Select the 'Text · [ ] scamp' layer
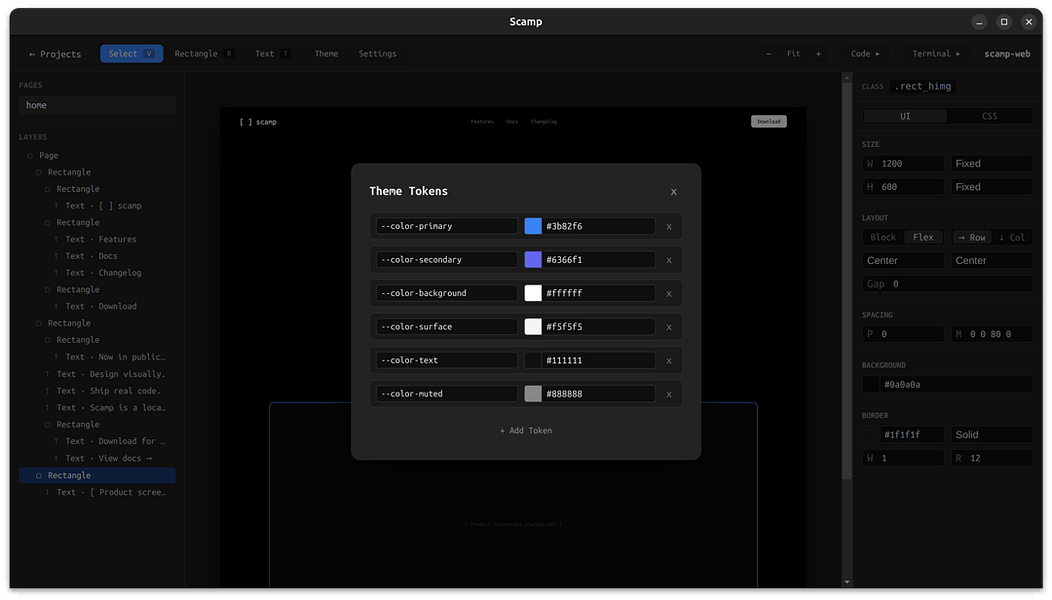1052x600 pixels. [x=97, y=205]
